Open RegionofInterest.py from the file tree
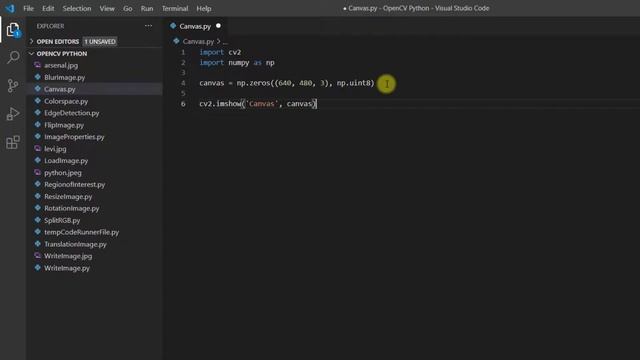 tap(75, 184)
